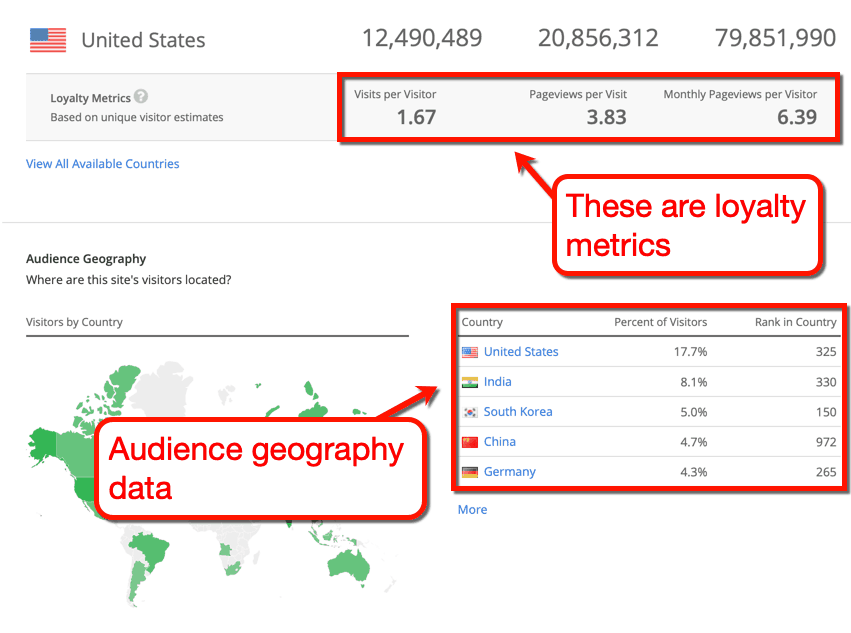This screenshot has width=851, height=633.
Task: Open the South Korea country link
Action: tap(518, 412)
